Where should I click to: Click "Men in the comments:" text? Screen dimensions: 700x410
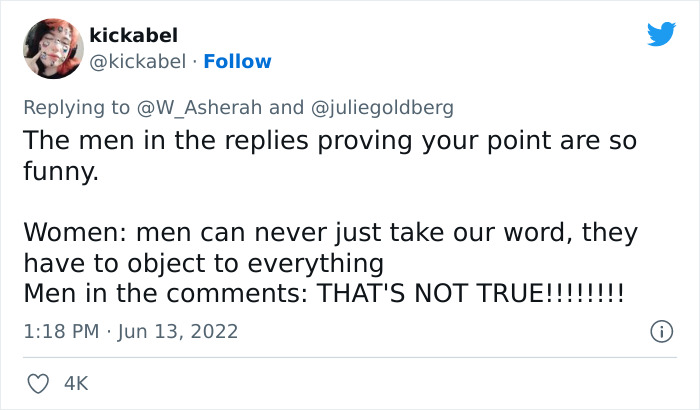click(163, 294)
